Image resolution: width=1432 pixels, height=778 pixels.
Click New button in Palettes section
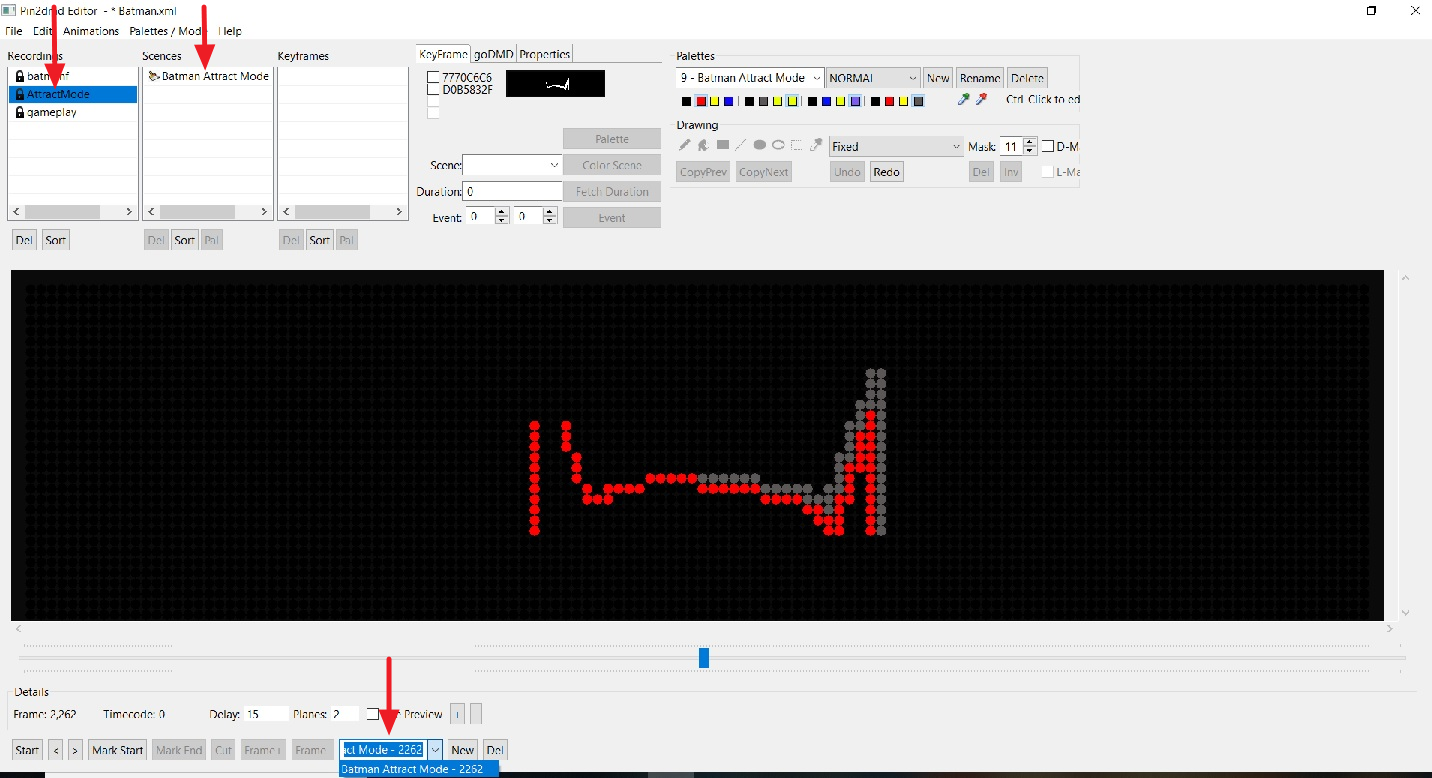938,78
